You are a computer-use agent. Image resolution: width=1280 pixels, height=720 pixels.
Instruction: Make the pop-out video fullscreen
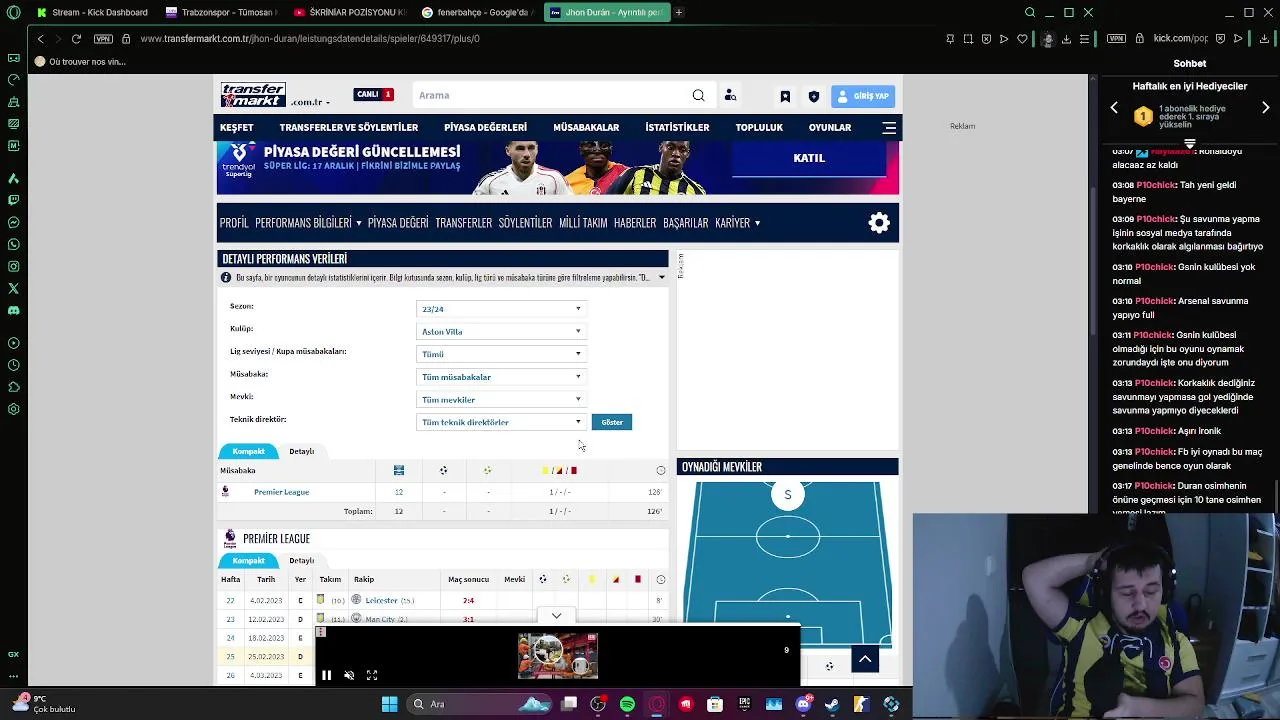(x=372, y=676)
